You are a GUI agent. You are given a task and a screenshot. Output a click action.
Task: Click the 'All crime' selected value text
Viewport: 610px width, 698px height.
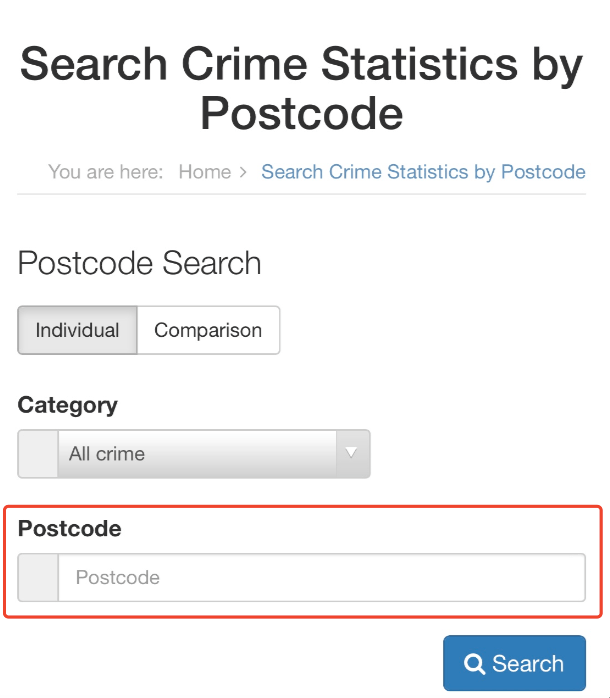[107, 454]
